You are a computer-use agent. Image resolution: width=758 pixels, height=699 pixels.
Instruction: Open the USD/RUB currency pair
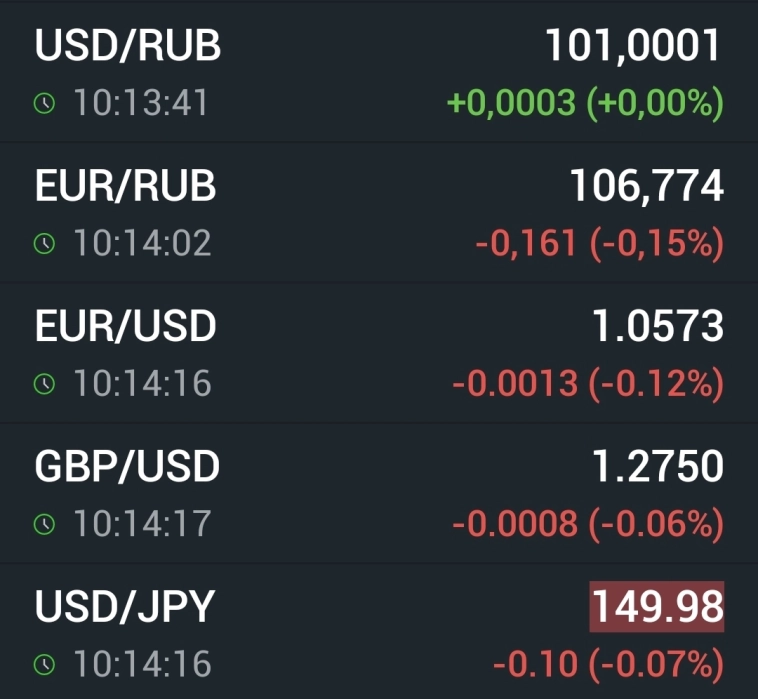point(128,46)
